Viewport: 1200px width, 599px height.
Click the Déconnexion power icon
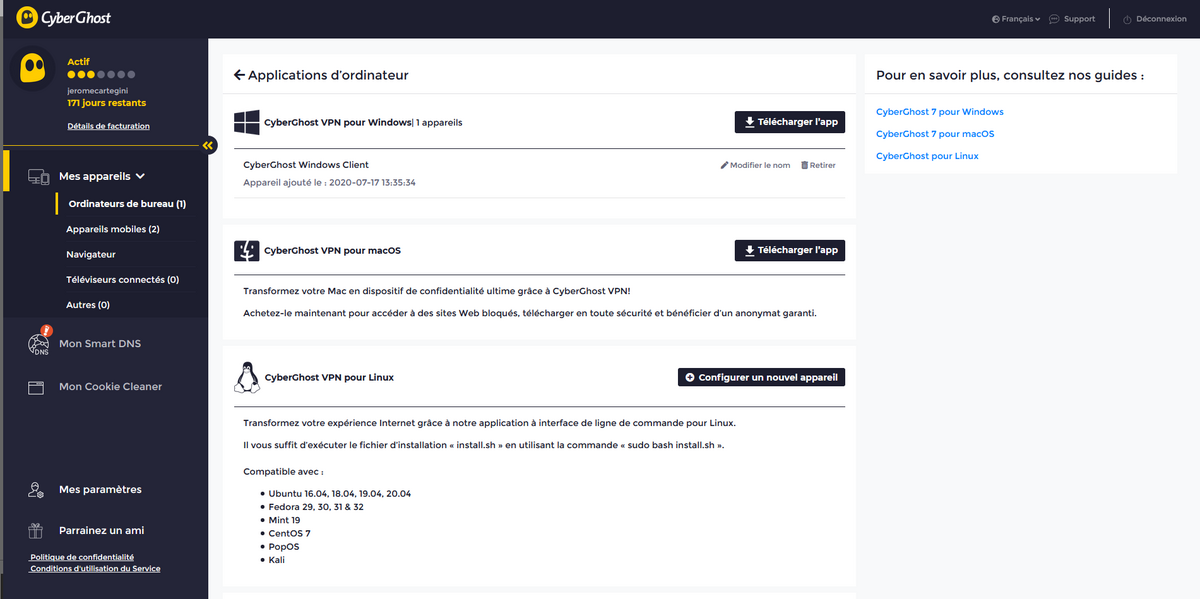click(x=1127, y=19)
